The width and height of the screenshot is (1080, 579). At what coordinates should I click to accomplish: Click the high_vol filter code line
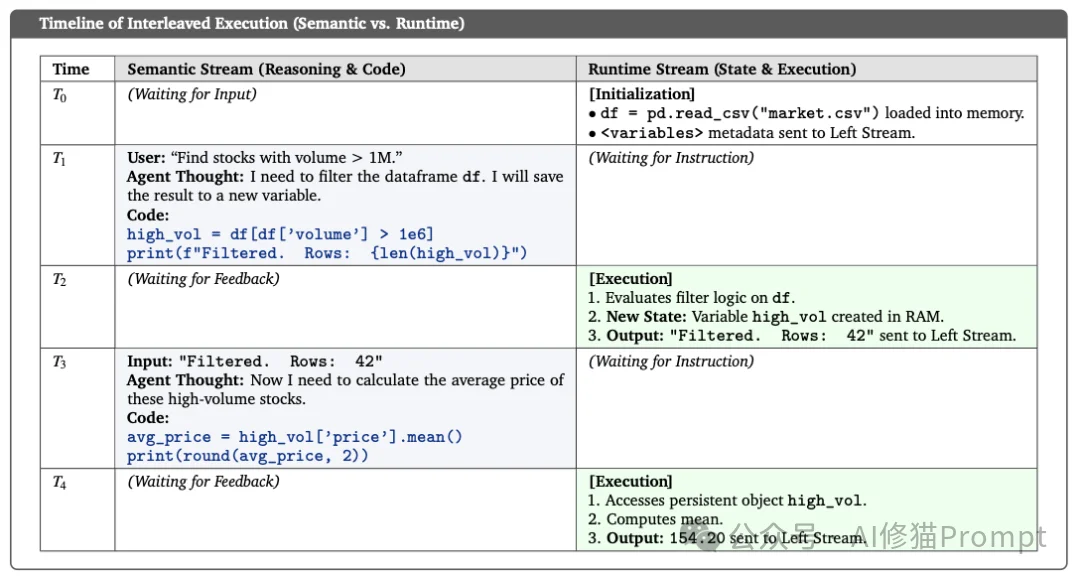[x=281, y=234]
